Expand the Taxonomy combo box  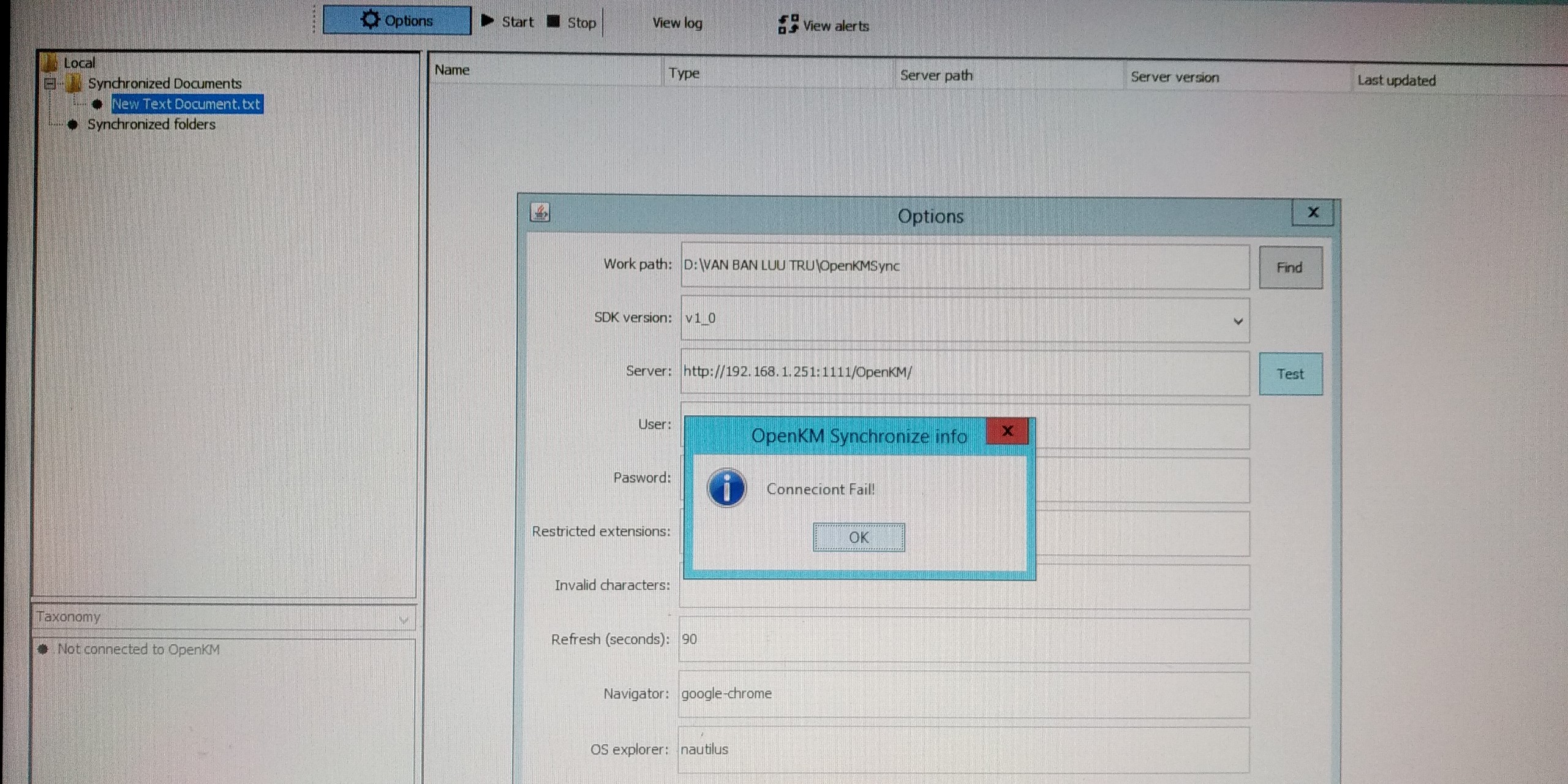click(x=403, y=619)
